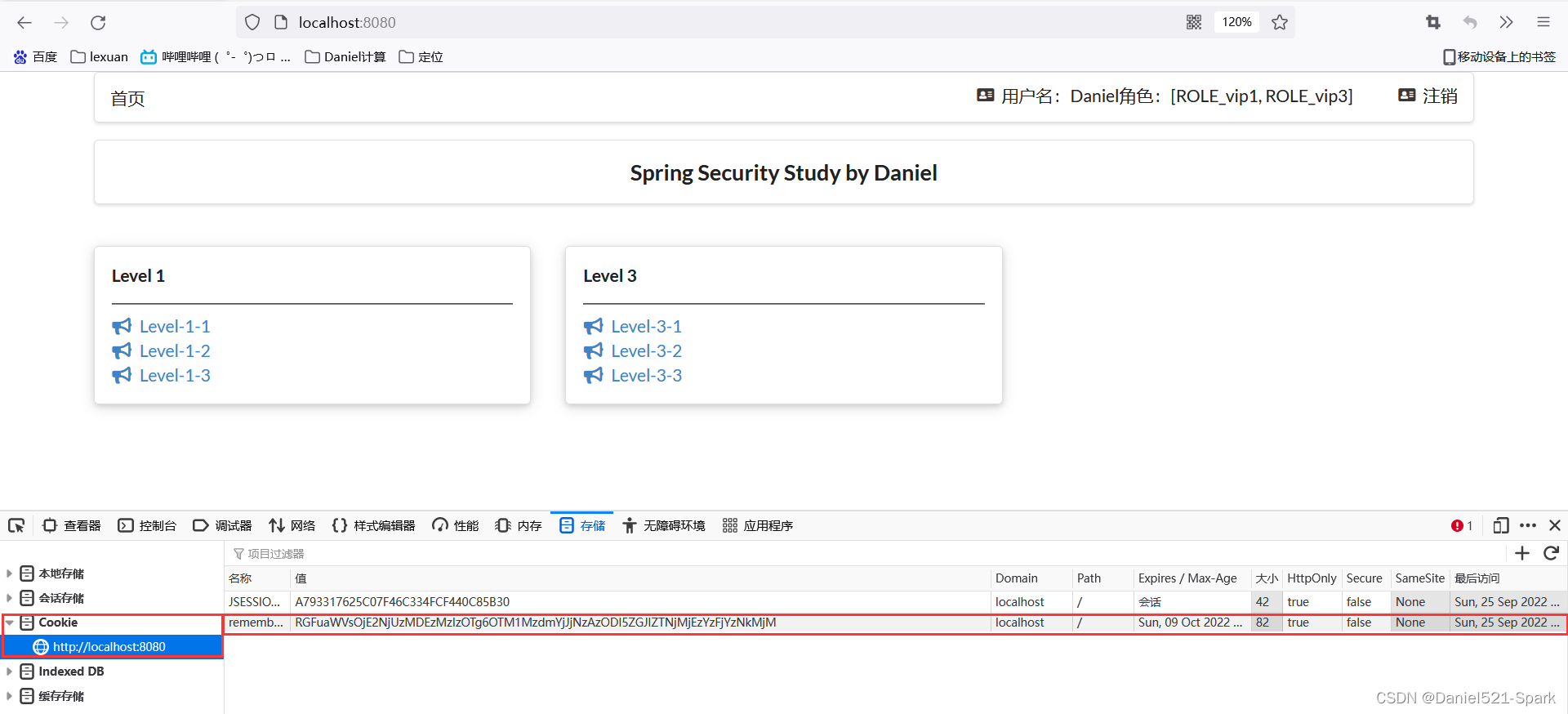Show more toolbar tools via the double-chevron
1568x714 pixels.
pyautogui.click(x=1507, y=22)
